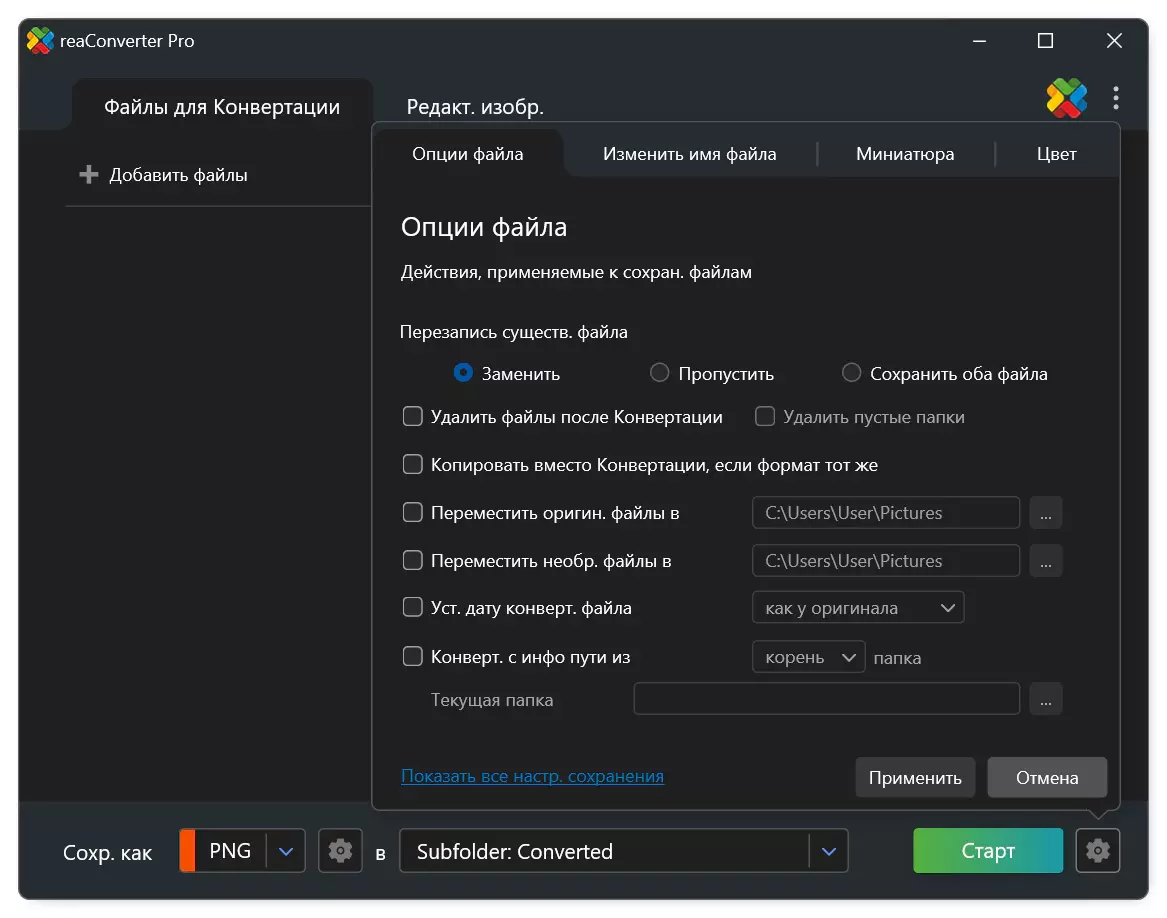Browse for Текущая папка location
The height and width of the screenshot is (918, 1167).
pyautogui.click(x=1045, y=699)
